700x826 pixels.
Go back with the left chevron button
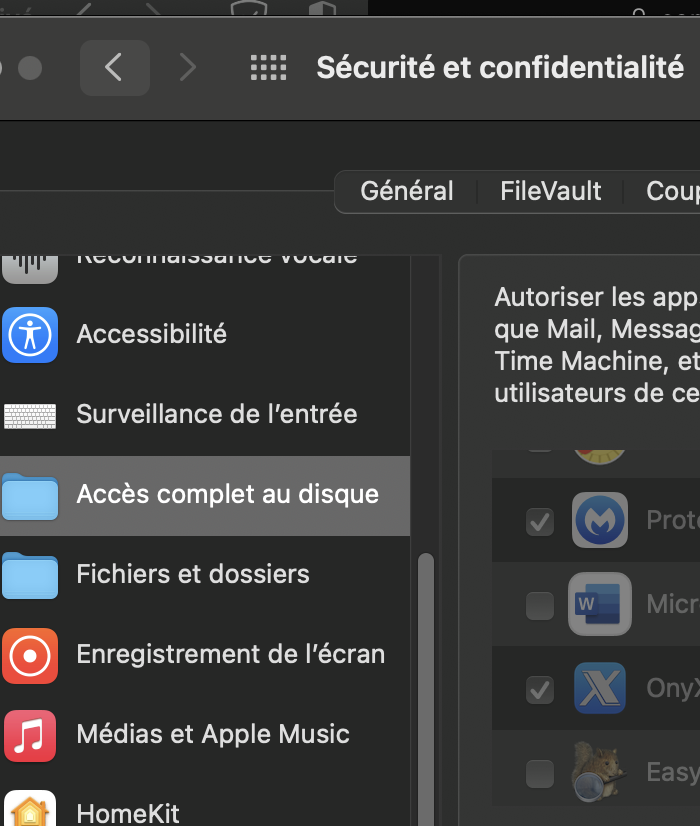coord(114,68)
